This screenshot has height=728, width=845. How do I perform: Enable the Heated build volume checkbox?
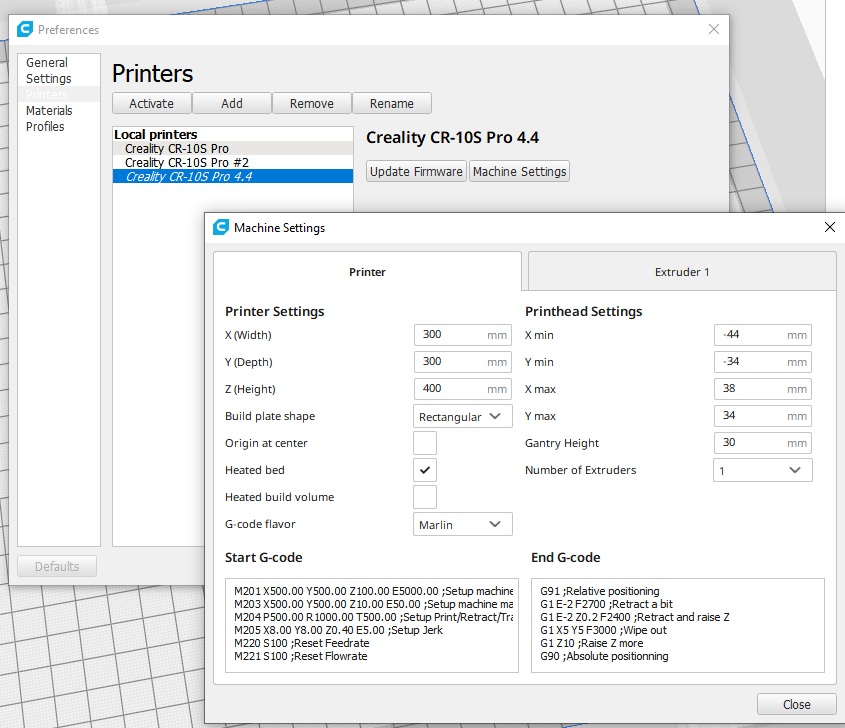pyautogui.click(x=425, y=497)
